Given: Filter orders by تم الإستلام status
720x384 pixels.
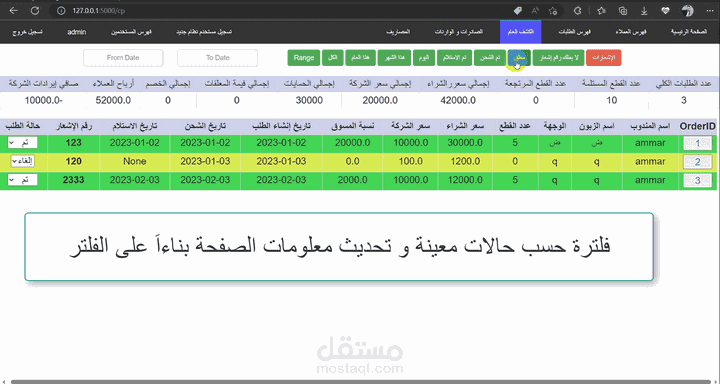Looking at the screenshot, I should (x=454, y=57).
